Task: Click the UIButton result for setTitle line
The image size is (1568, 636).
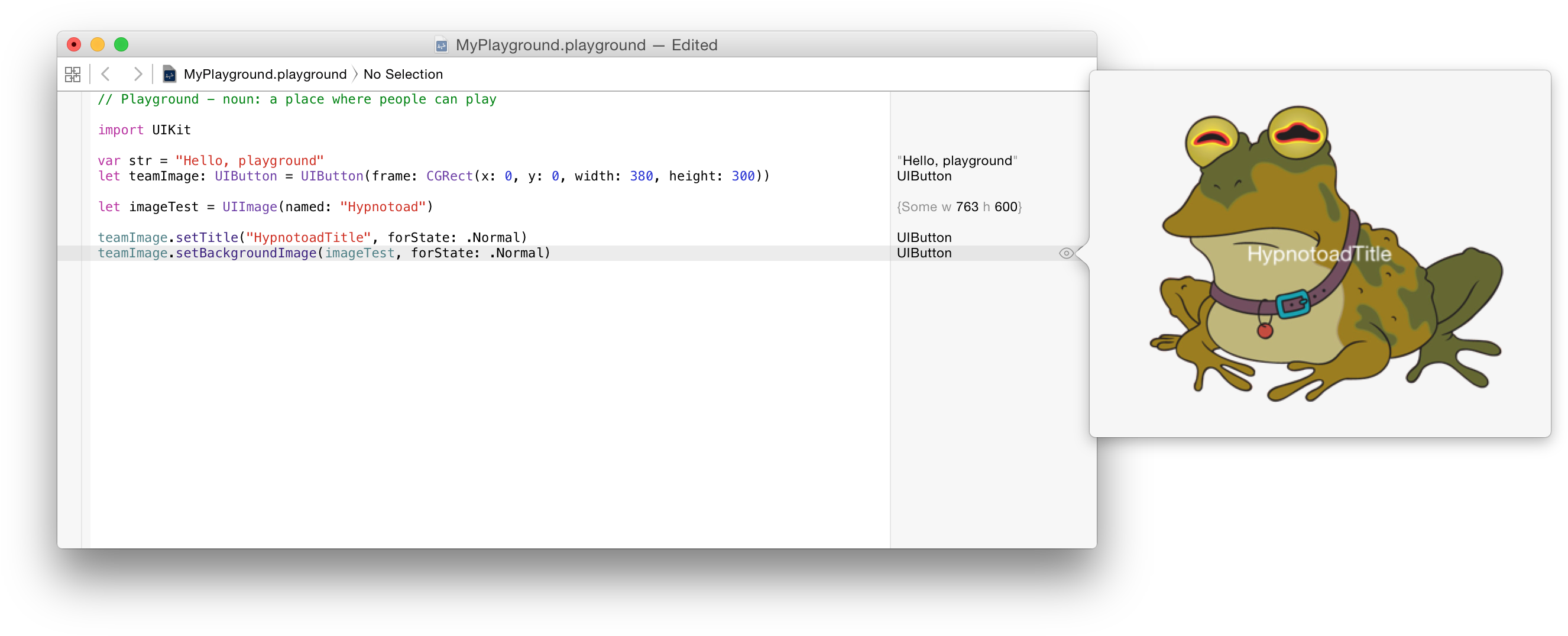Action: click(x=924, y=238)
